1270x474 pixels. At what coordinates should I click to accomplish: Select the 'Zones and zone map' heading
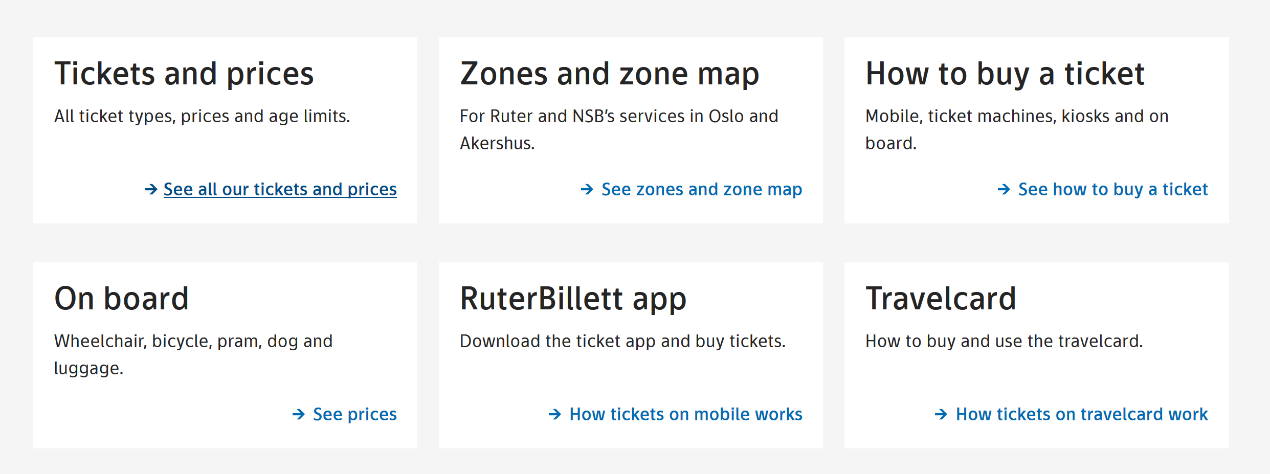point(610,74)
